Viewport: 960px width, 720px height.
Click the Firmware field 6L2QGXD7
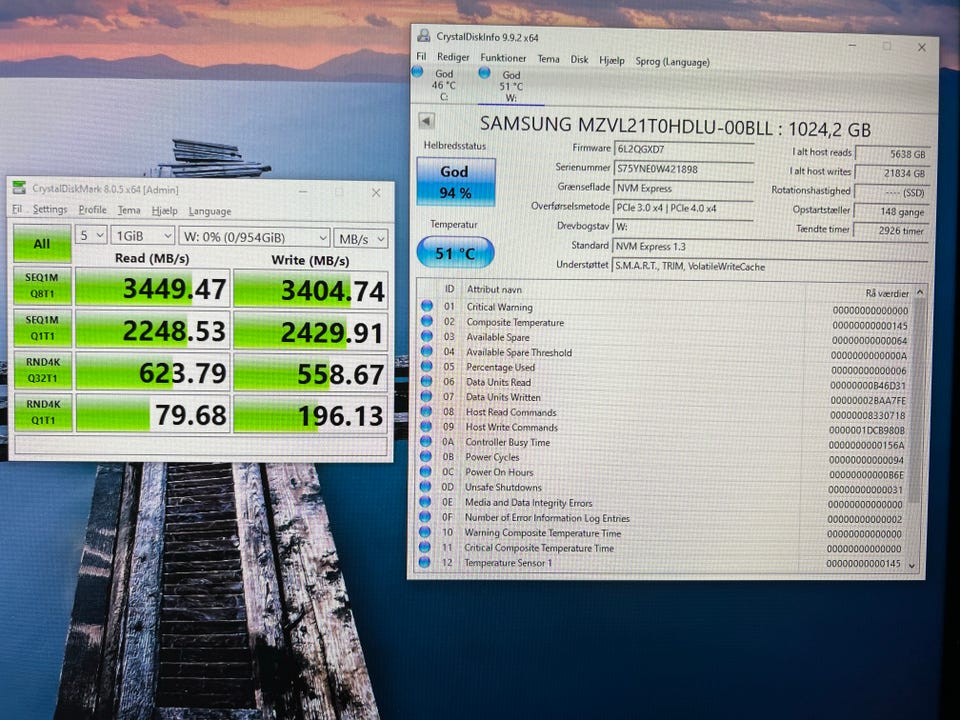pos(683,149)
